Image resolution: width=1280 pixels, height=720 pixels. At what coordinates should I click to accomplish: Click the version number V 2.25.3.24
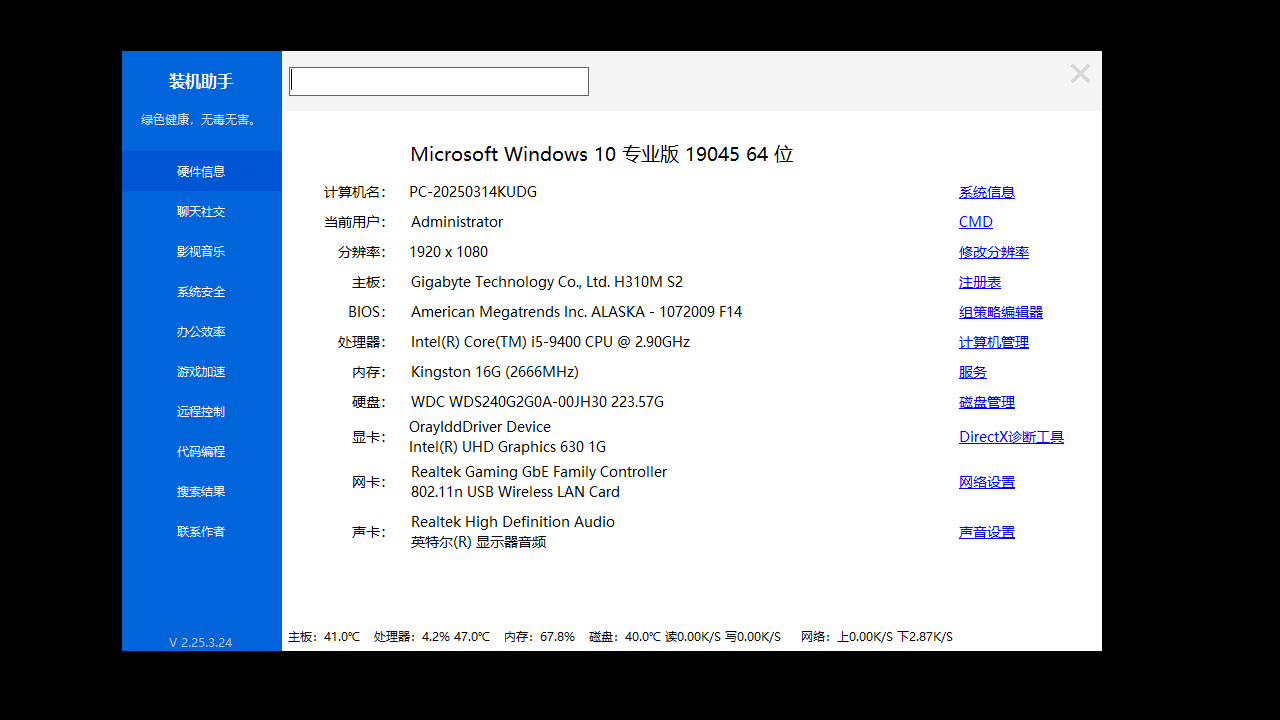point(201,642)
